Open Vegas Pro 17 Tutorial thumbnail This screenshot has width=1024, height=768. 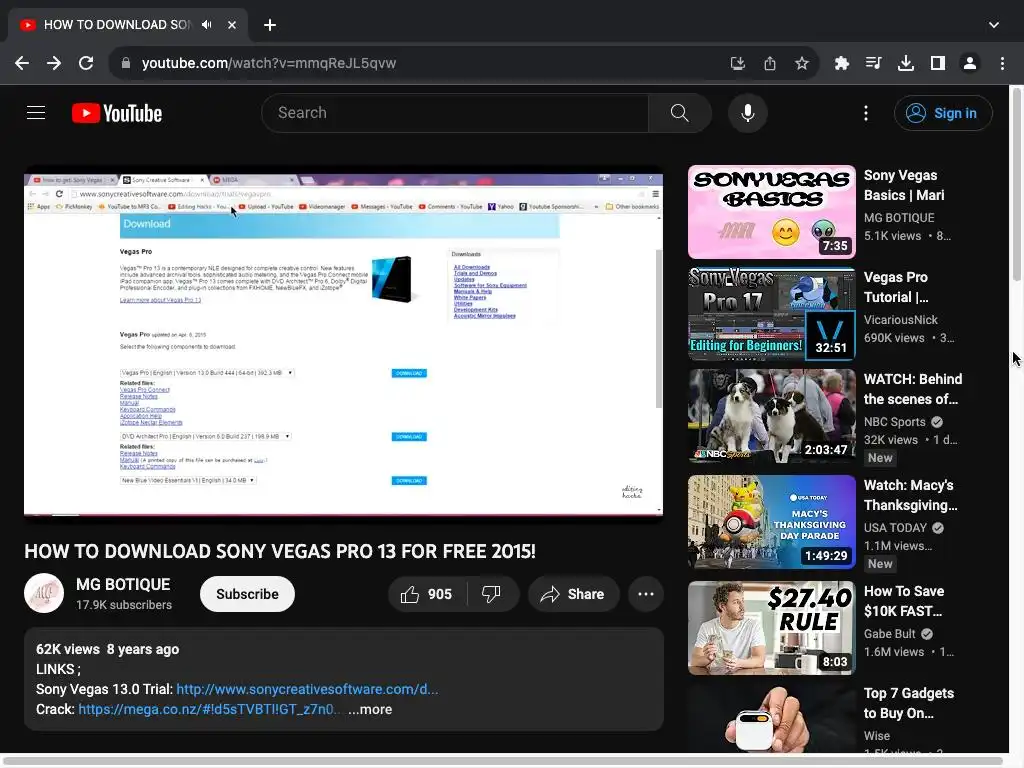coord(771,314)
